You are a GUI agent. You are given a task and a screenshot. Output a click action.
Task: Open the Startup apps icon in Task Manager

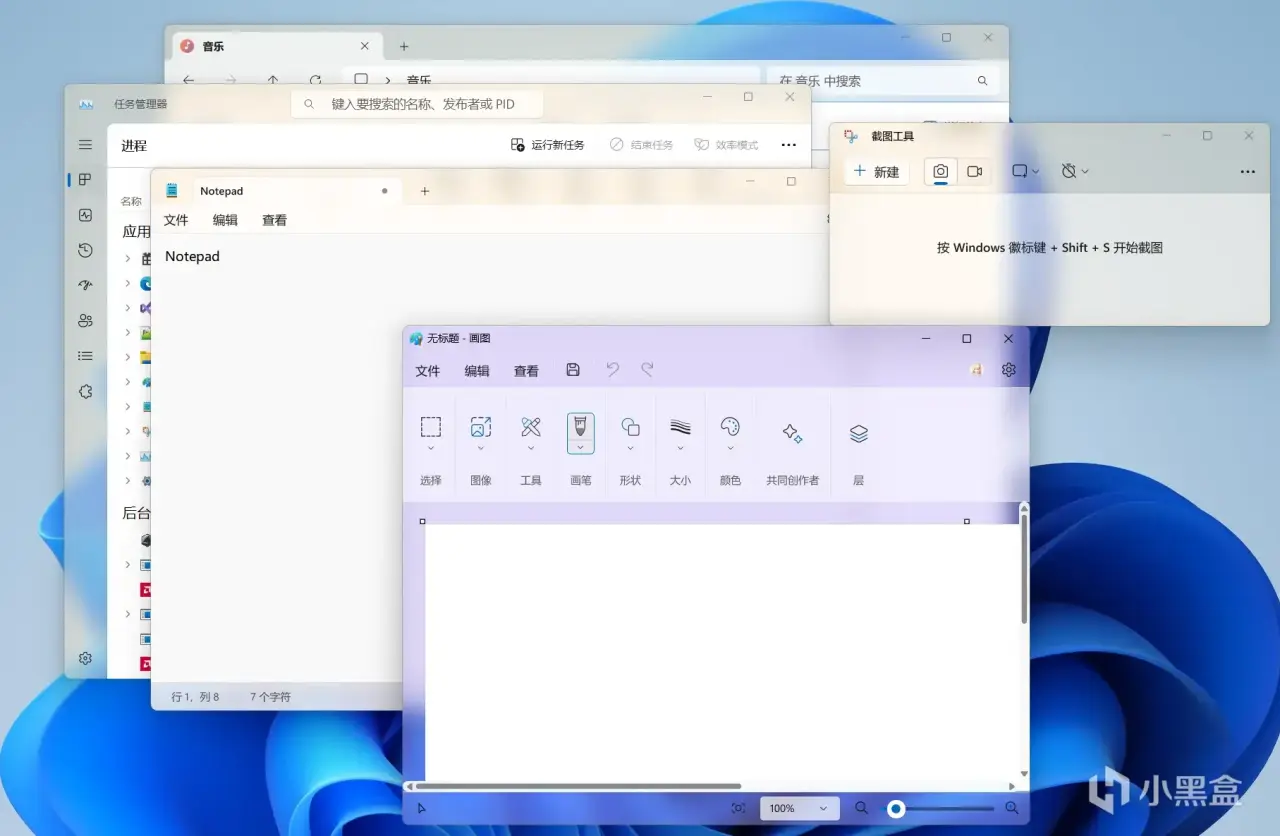85,285
